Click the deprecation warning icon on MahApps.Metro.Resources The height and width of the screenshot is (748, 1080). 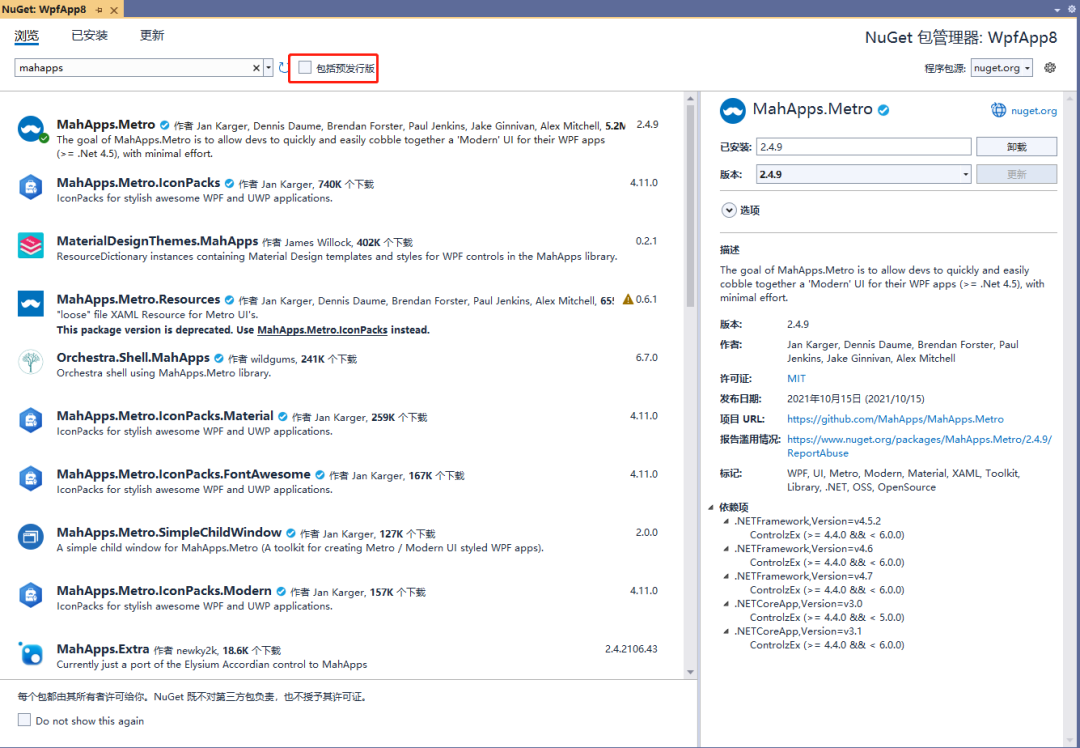pyautogui.click(x=627, y=299)
